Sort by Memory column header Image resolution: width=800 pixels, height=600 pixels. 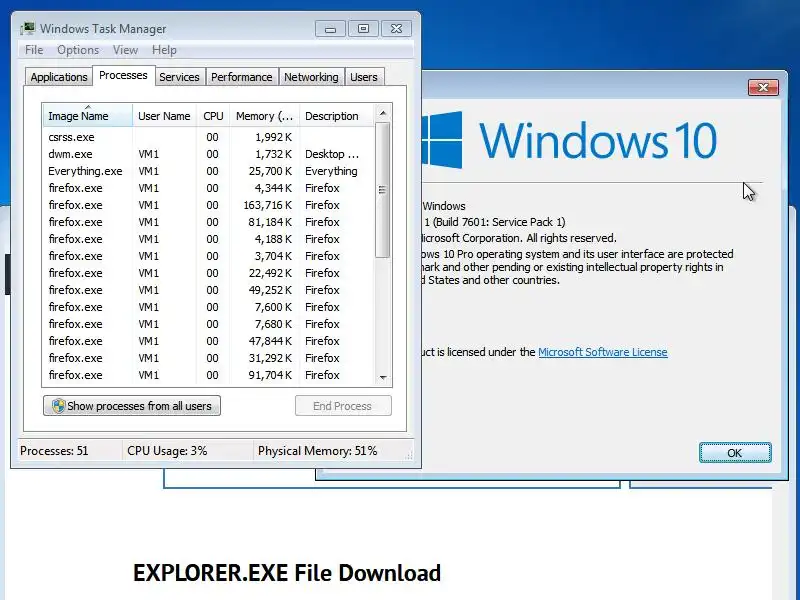[x=264, y=116]
